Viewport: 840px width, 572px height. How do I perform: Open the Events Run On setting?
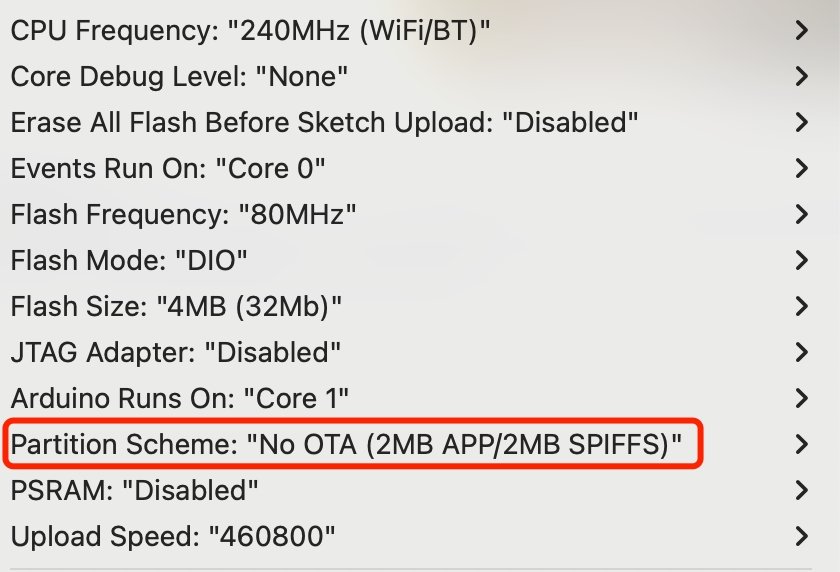click(x=168, y=168)
